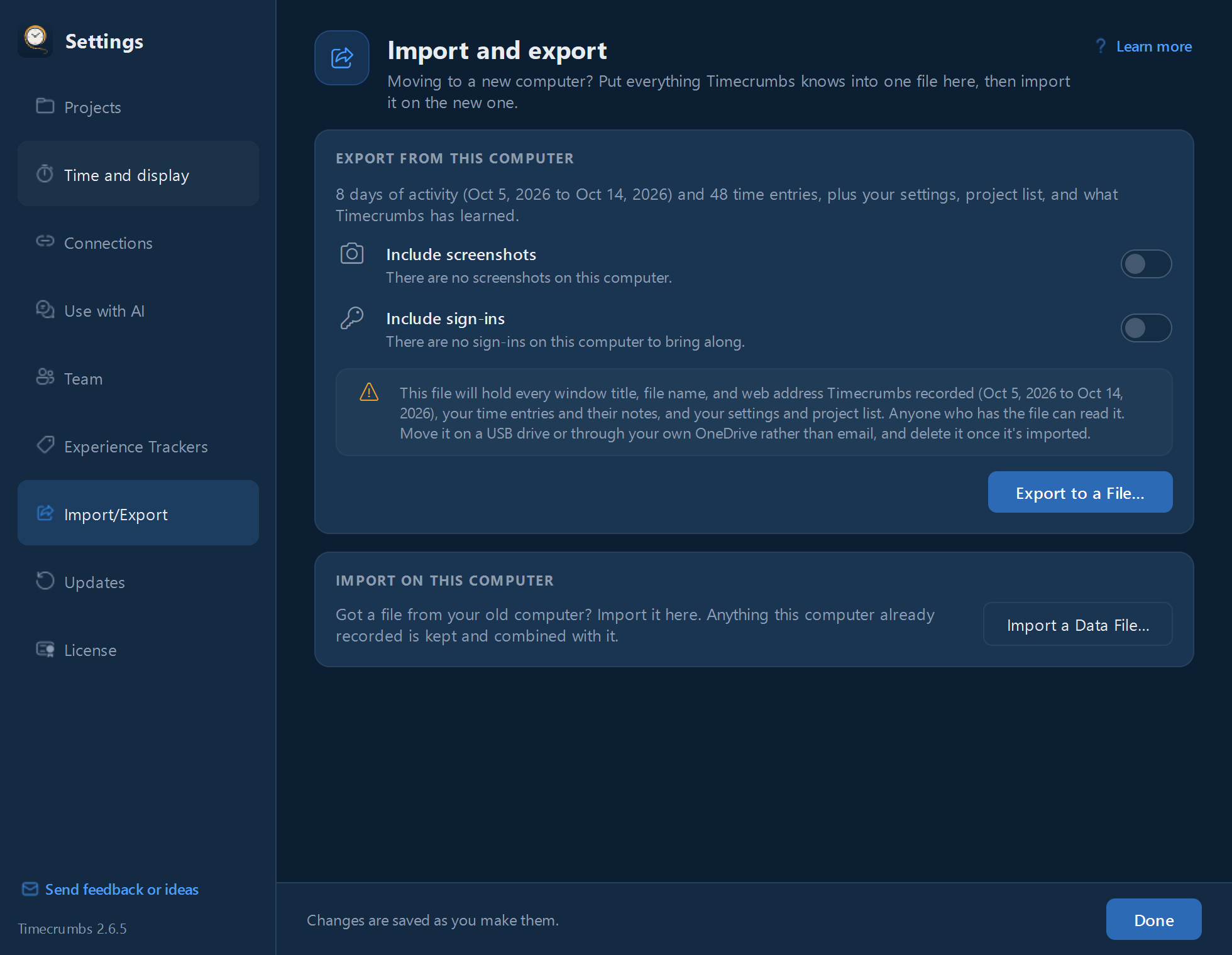
Task: Open the License section
Action: pos(138,650)
